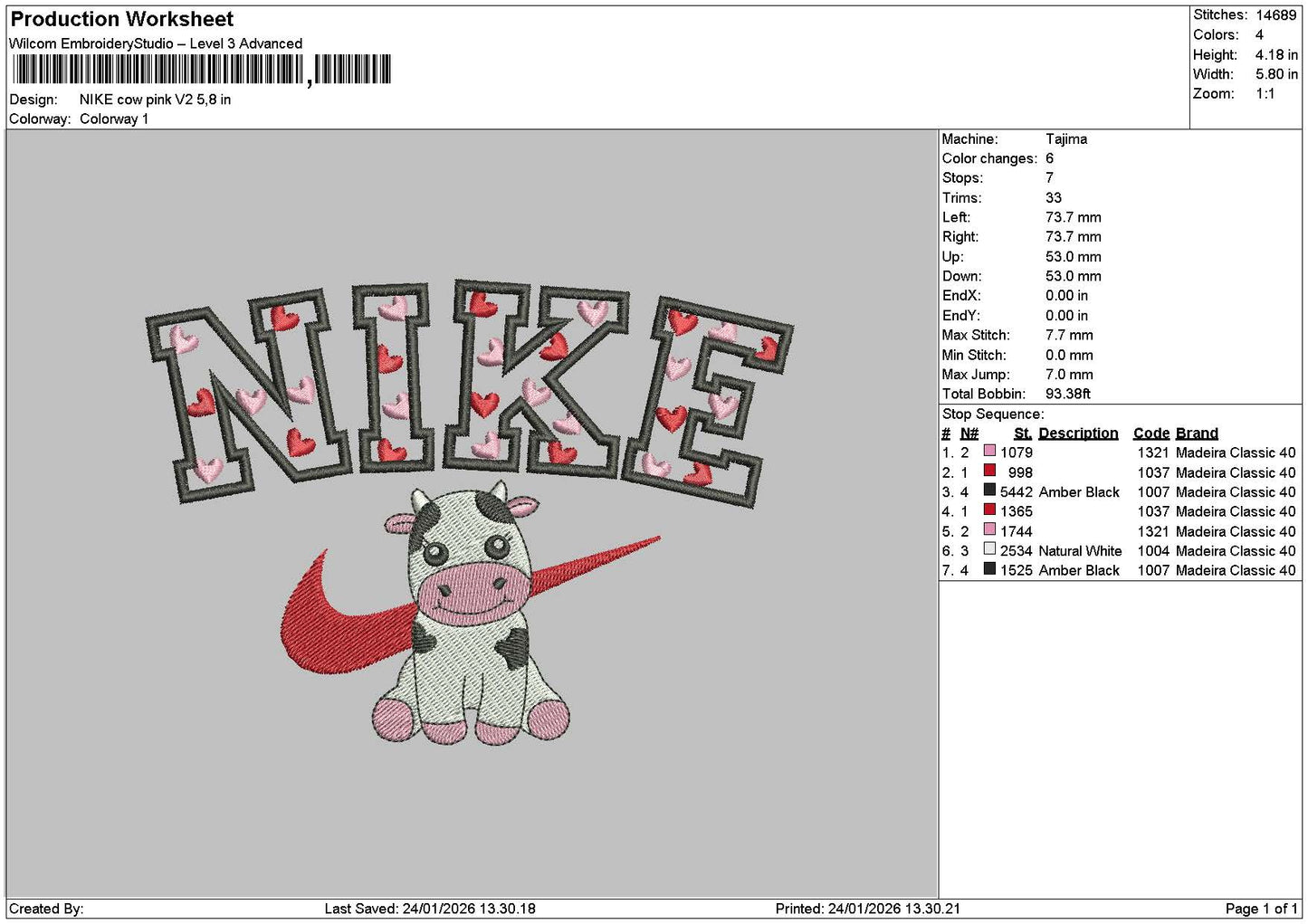Viewport: 1308px width, 924px height.
Task: Click the red swatch in stop row 2
Action: [989, 471]
